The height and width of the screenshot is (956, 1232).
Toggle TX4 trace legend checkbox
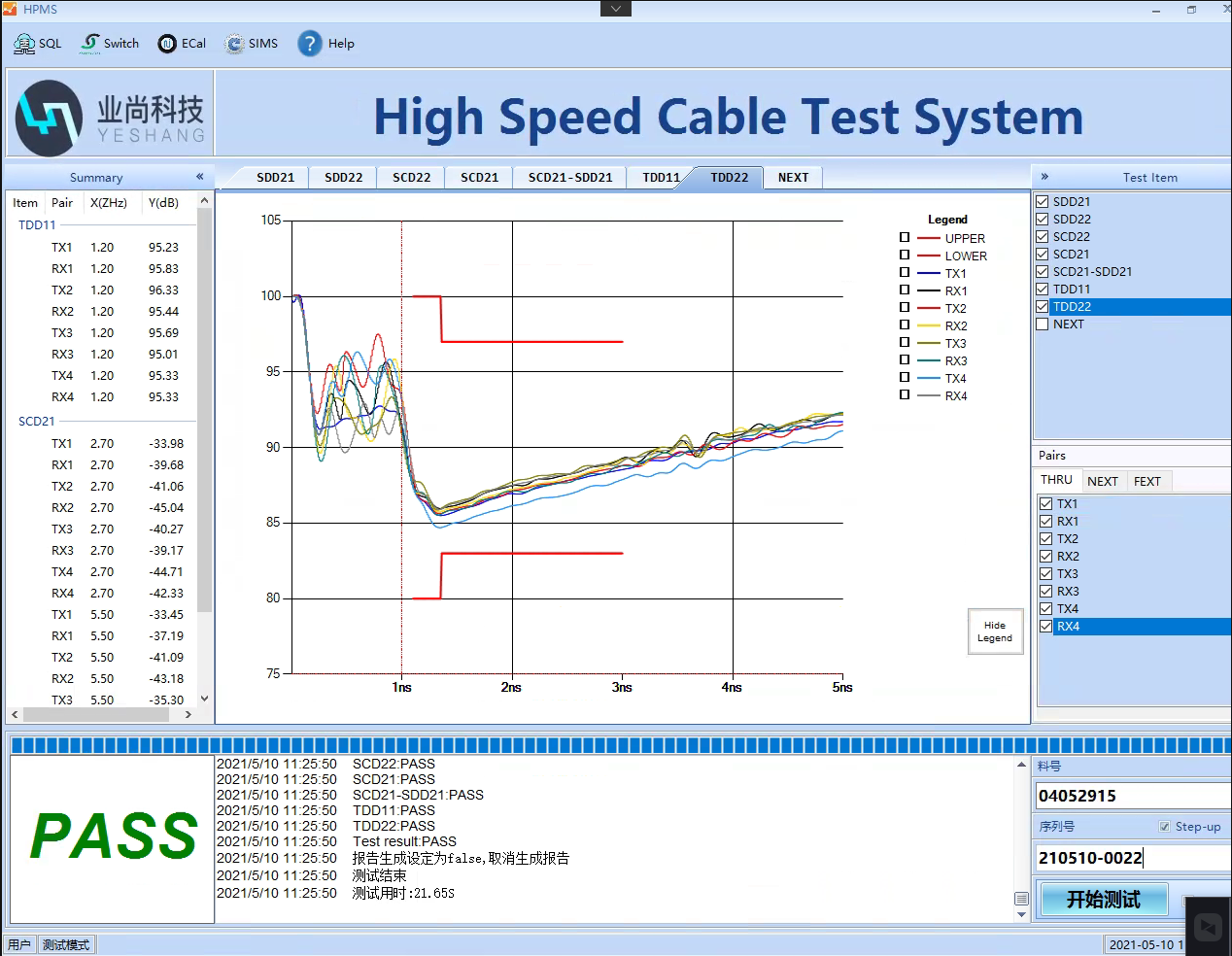point(905,377)
